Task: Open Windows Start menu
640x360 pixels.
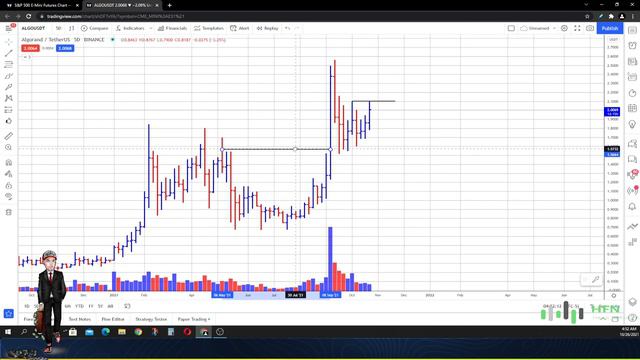Action: (x=8, y=332)
